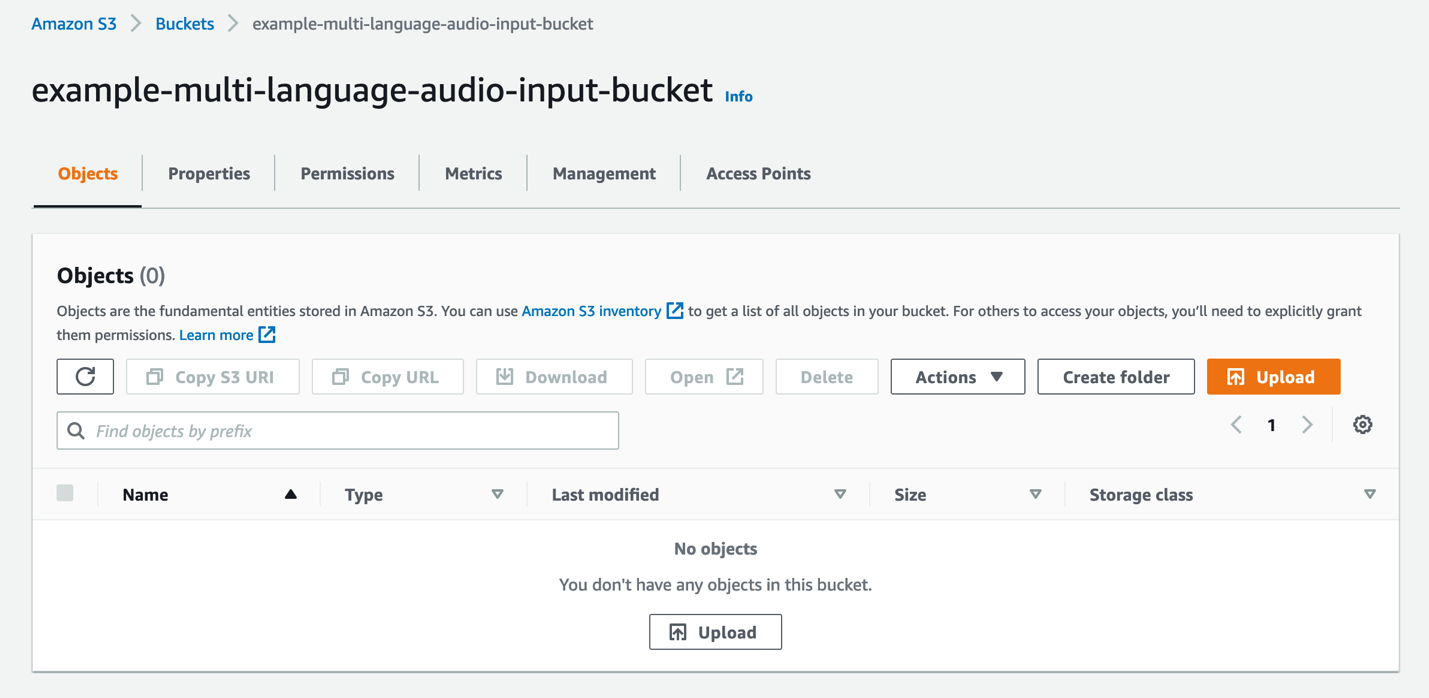Click the next page arrow
Image resolution: width=1429 pixels, height=698 pixels.
(x=1307, y=425)
